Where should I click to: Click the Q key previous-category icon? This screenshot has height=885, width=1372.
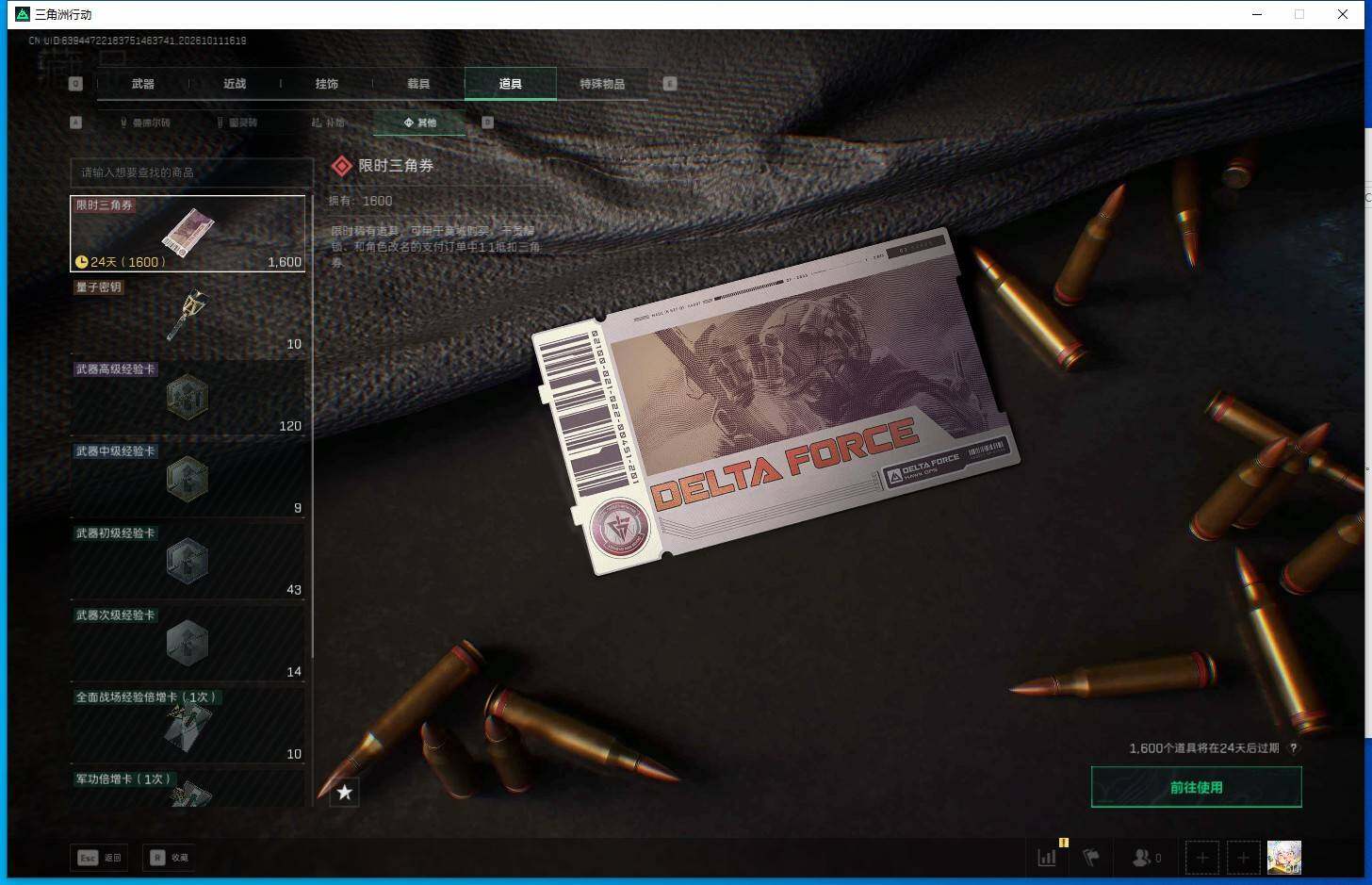point(75,84)
